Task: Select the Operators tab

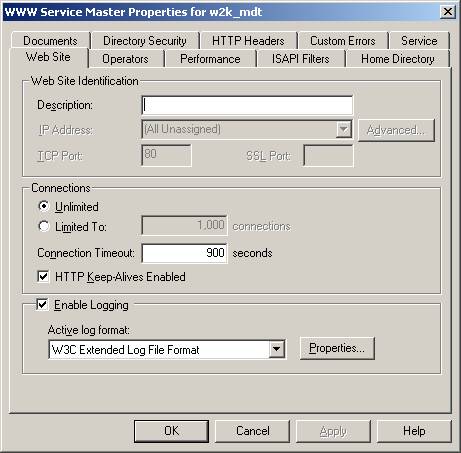Action: [125, 59]
